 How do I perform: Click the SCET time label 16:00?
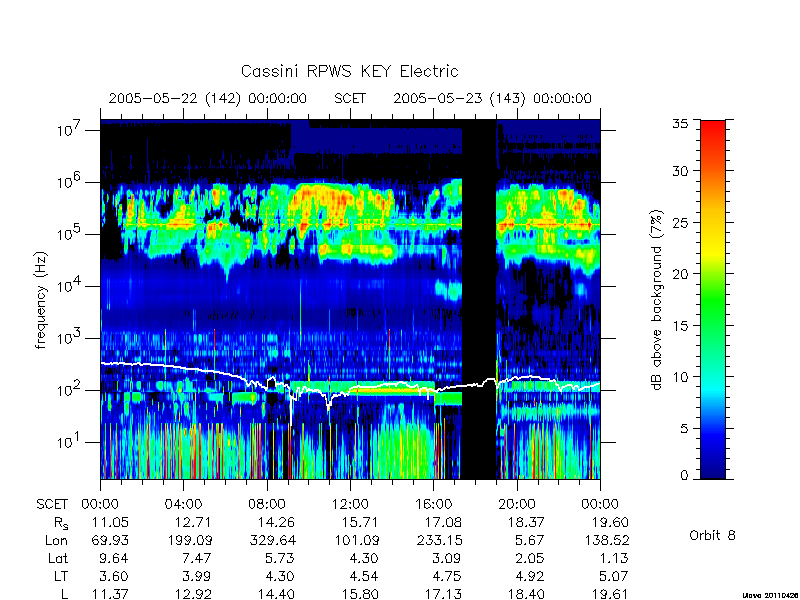pos(433,504)
